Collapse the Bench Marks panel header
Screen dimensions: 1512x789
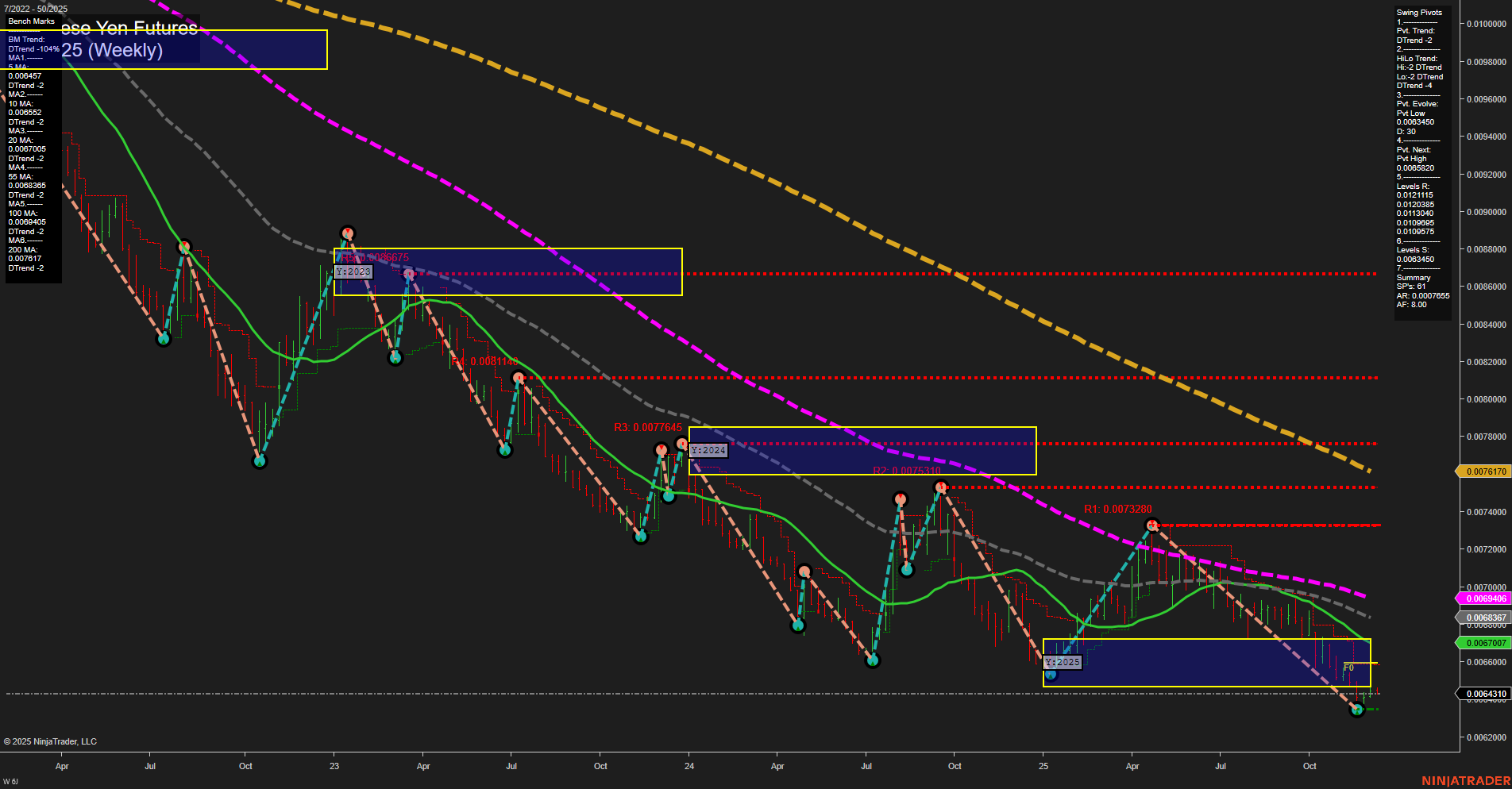click(x=32, y=21)
